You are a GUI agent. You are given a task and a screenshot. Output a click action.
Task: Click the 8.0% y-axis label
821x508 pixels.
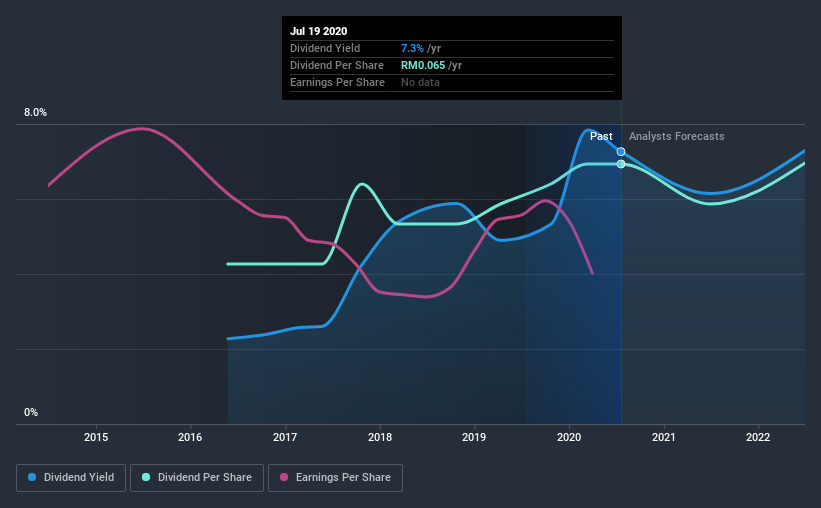35,113
